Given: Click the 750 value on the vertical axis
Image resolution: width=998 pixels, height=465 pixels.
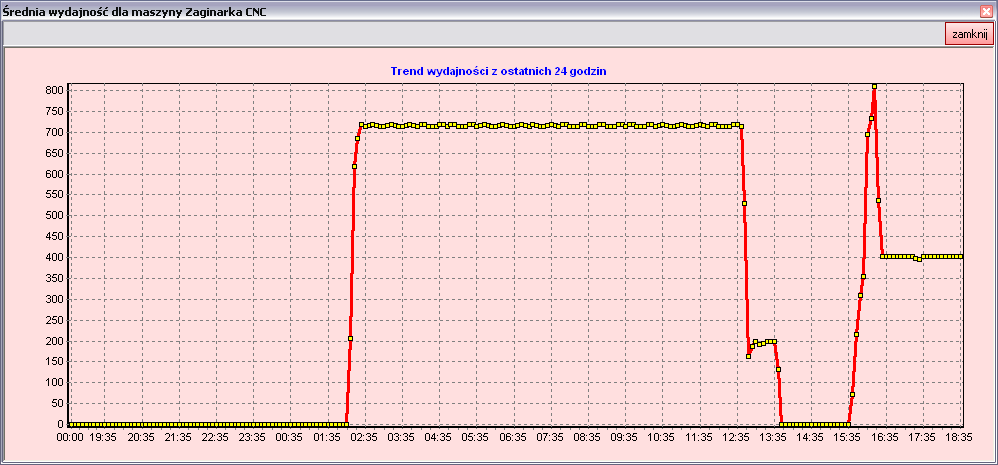Looking at the screenshot, I should pyautogui.click(x=55, y=111).
